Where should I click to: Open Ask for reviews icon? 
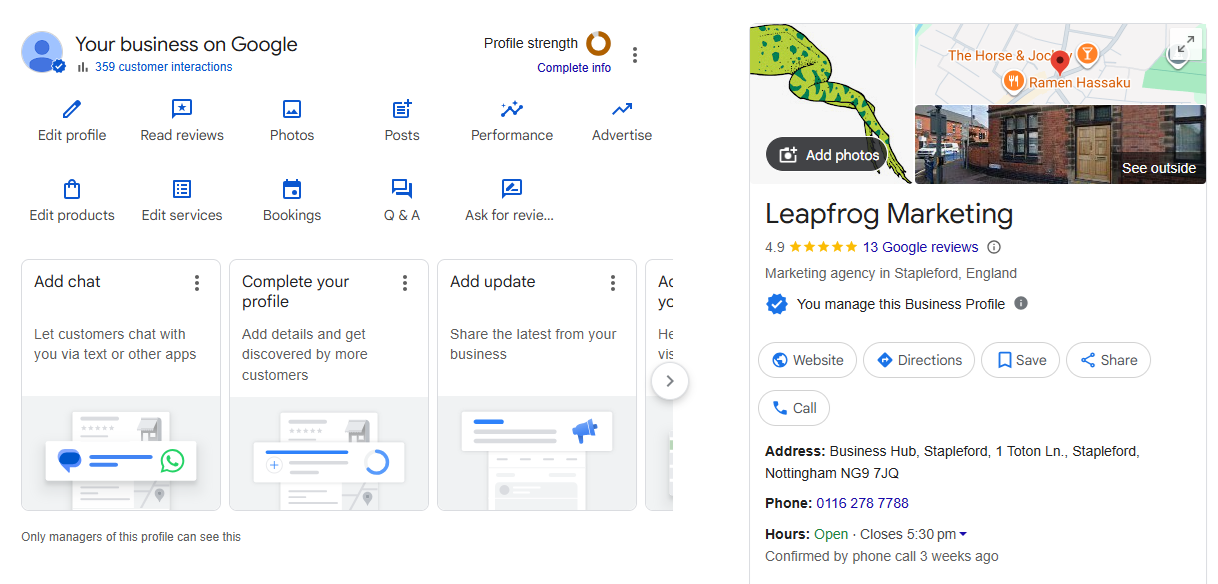[x=512, y=189]
